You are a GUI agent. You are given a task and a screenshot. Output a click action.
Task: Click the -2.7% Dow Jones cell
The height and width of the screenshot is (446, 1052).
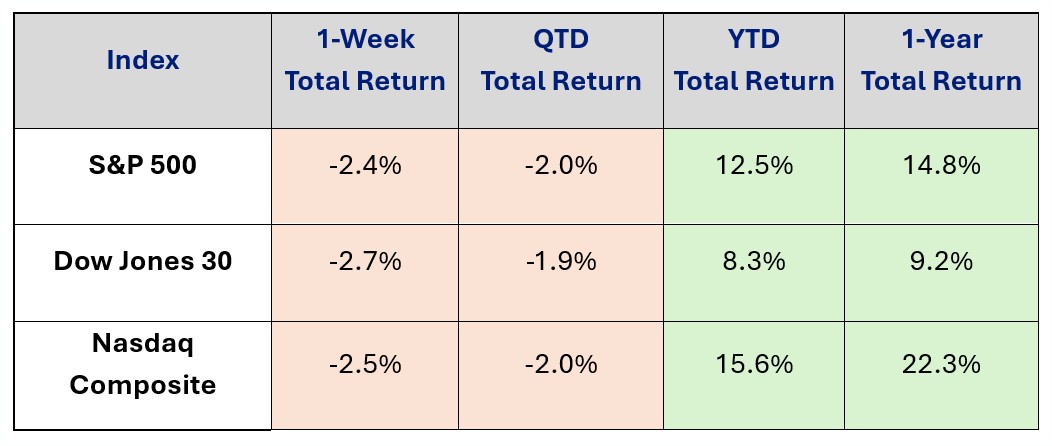(365, 261)
